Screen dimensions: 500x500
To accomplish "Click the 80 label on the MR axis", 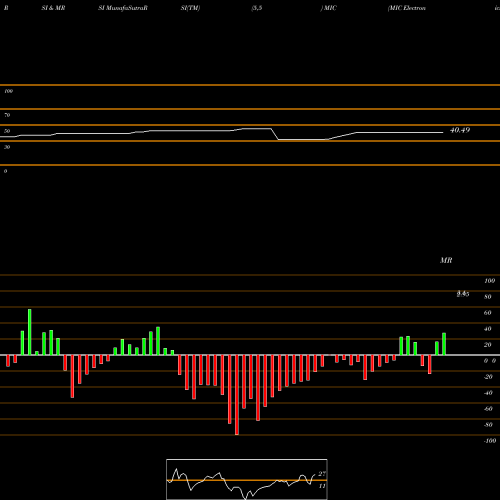I will pyautogui.click(x=488, y=297).
